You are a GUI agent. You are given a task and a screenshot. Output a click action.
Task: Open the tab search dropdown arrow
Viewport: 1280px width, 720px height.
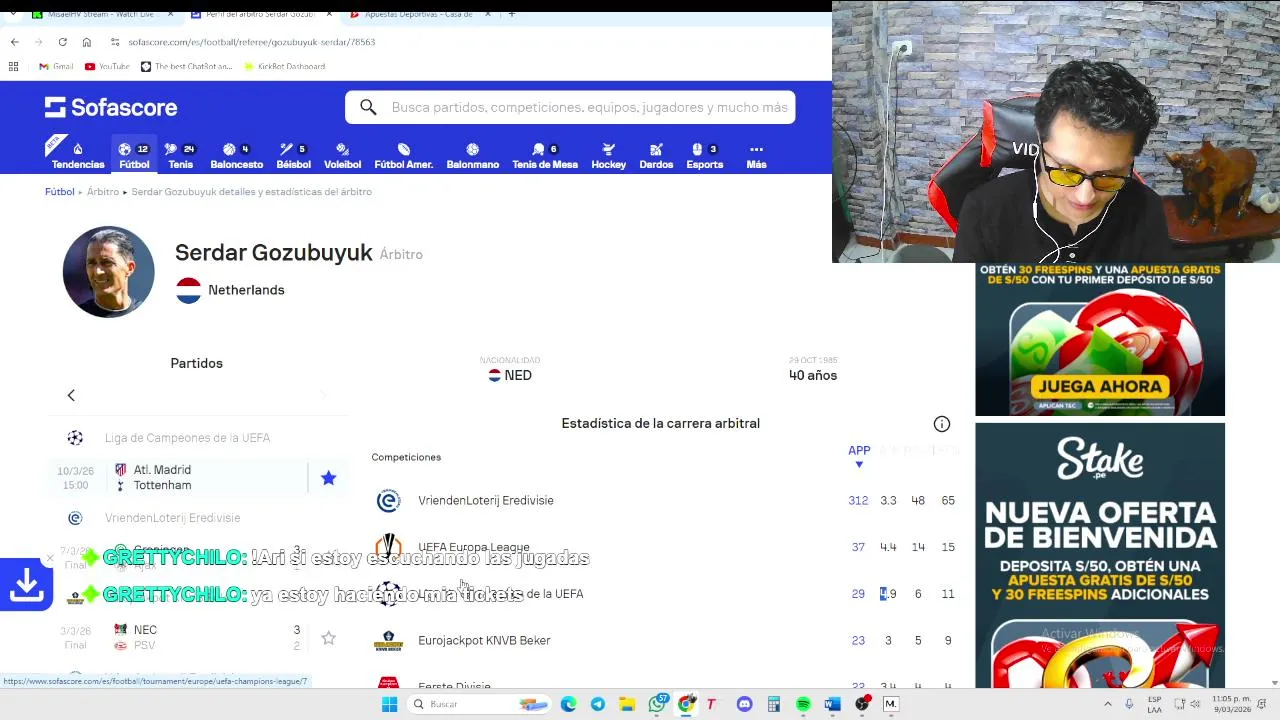pyautogui.click(x=13, y=14)
